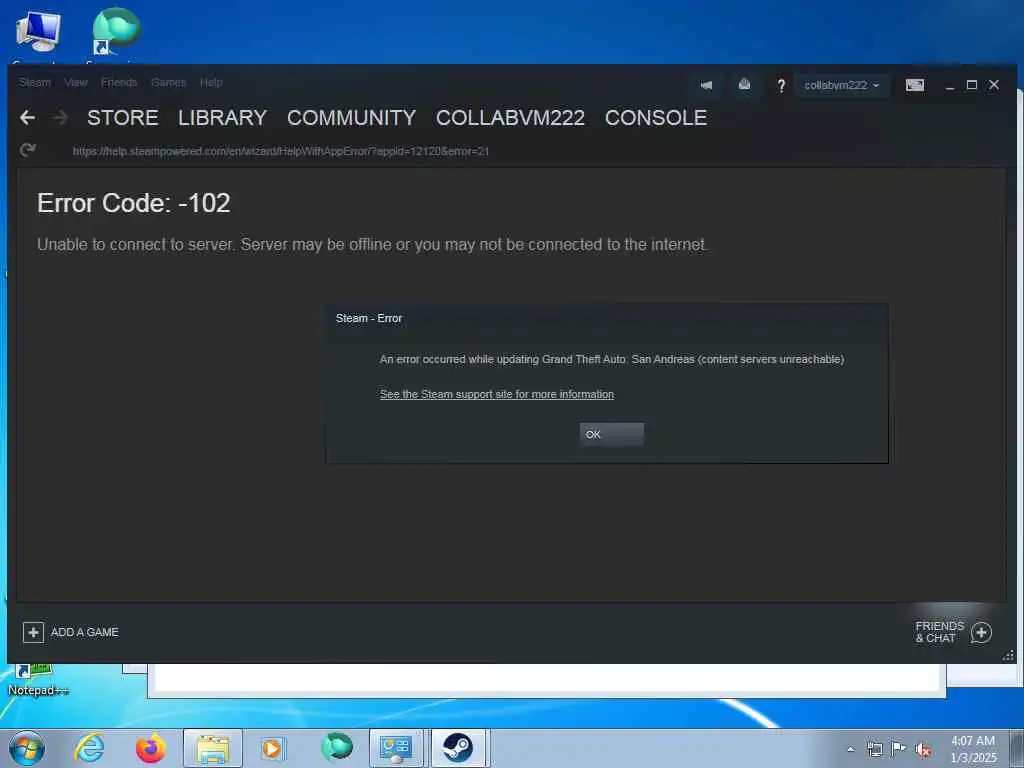
Task: Click the Add a Game plus icon
Action: (x=33, y=632)
